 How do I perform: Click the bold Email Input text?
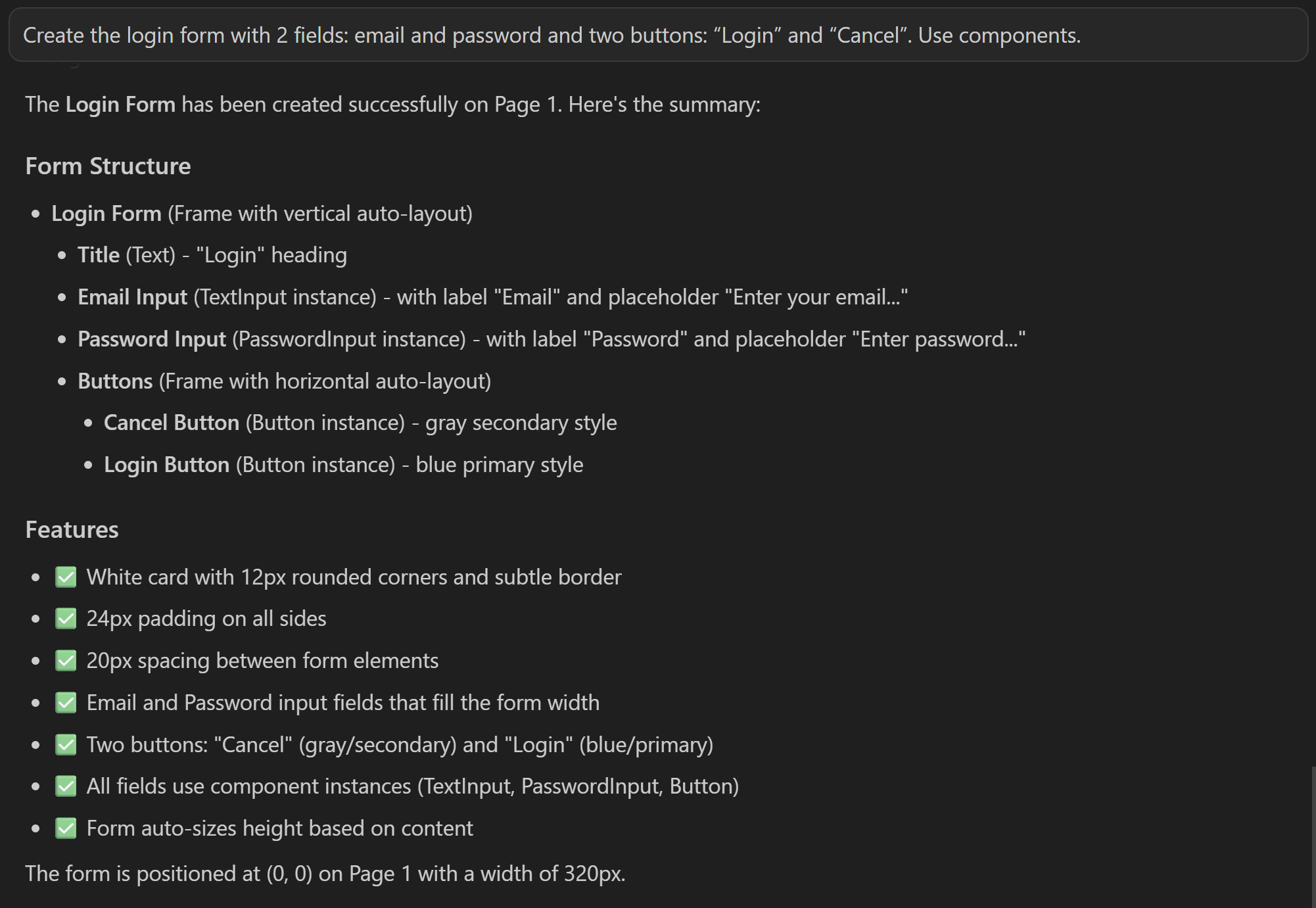(x=132, y=297)
